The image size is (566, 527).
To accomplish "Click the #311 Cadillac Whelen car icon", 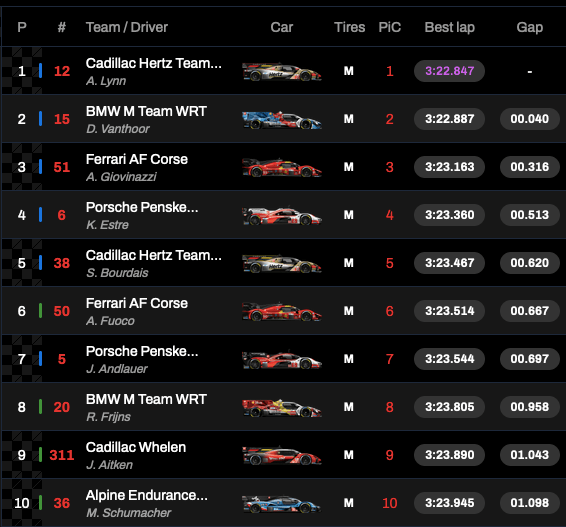I will (x=282, y=456).
